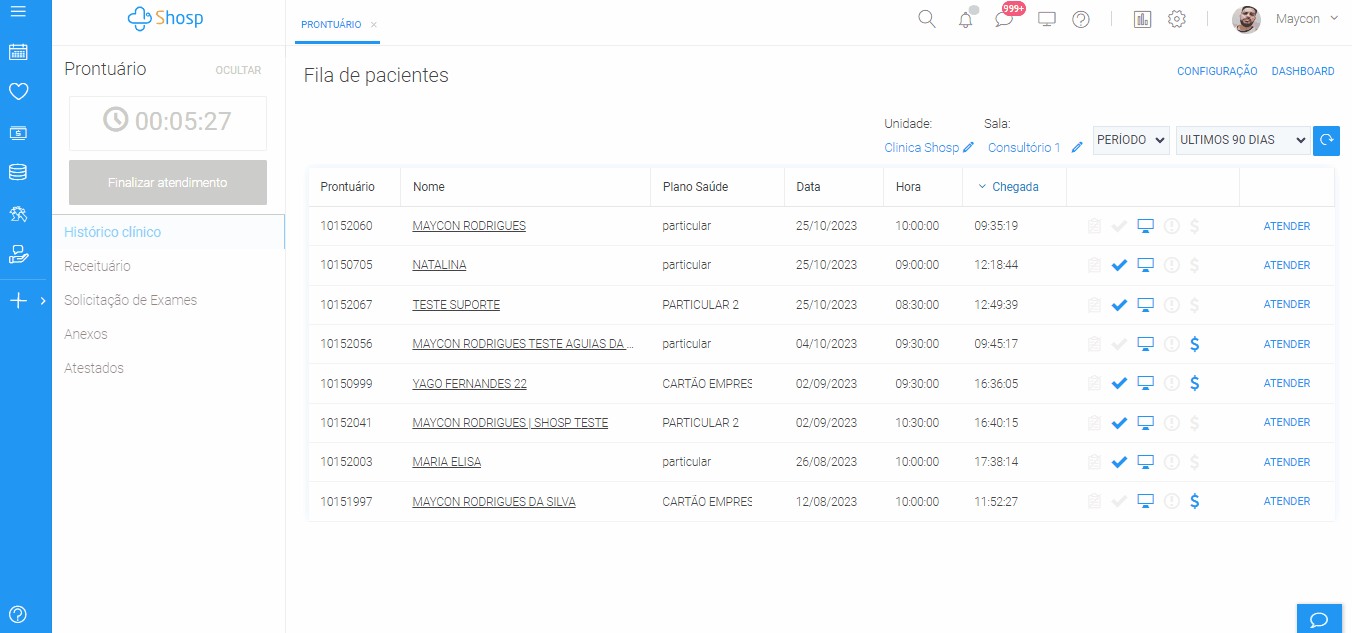Open the PERÍODO dropdown
This screenshot has width=1352, height=633.
[x=1131, y=141]
